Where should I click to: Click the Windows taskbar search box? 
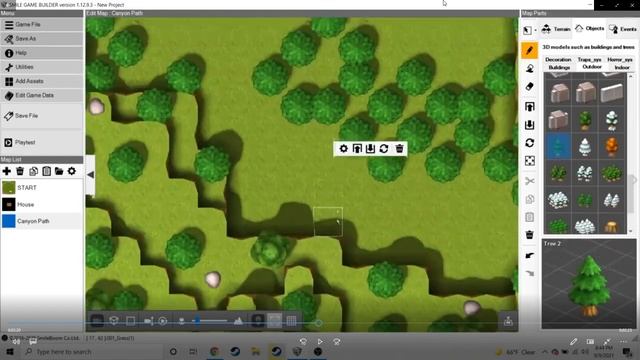[92, 352]
